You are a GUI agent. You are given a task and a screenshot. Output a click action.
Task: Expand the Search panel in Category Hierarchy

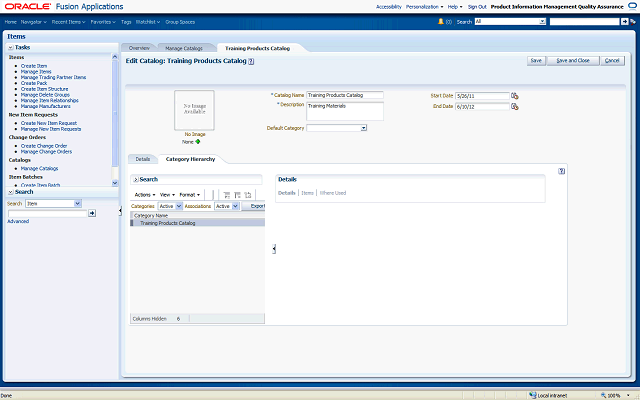click(136, 179)
